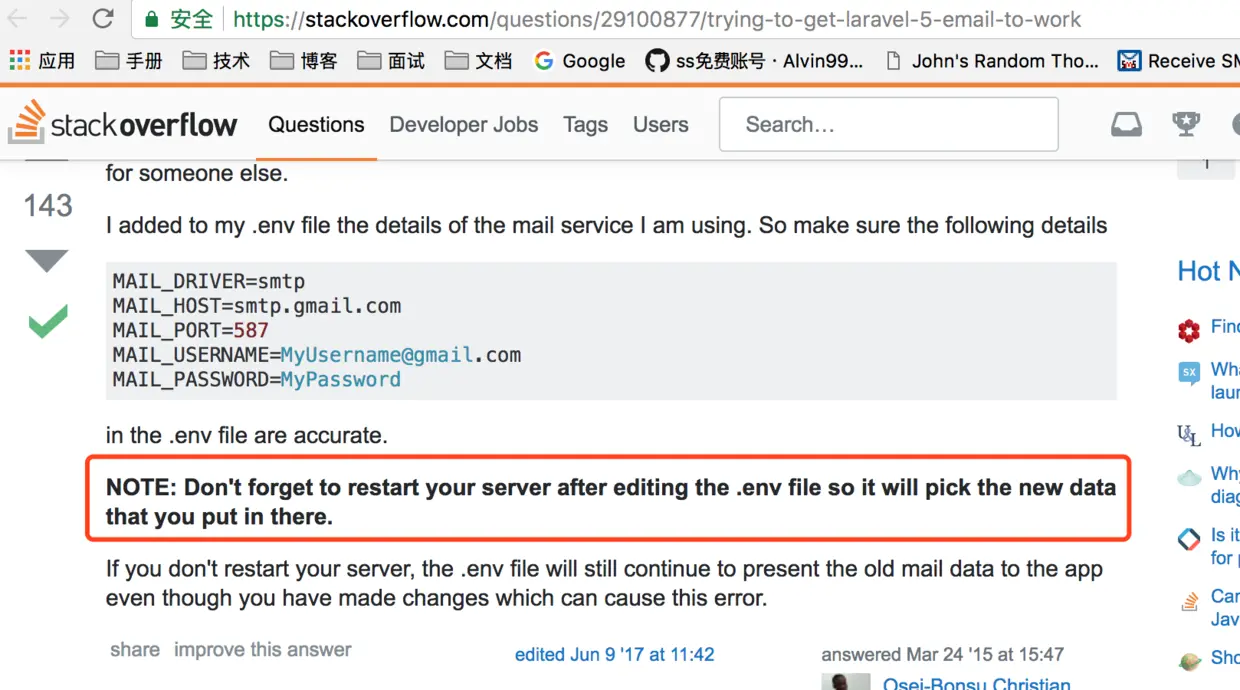The image size is (1240, 690).
Task: Open the "edited Jun 9 '17" revision link
Action: (614, 655)
